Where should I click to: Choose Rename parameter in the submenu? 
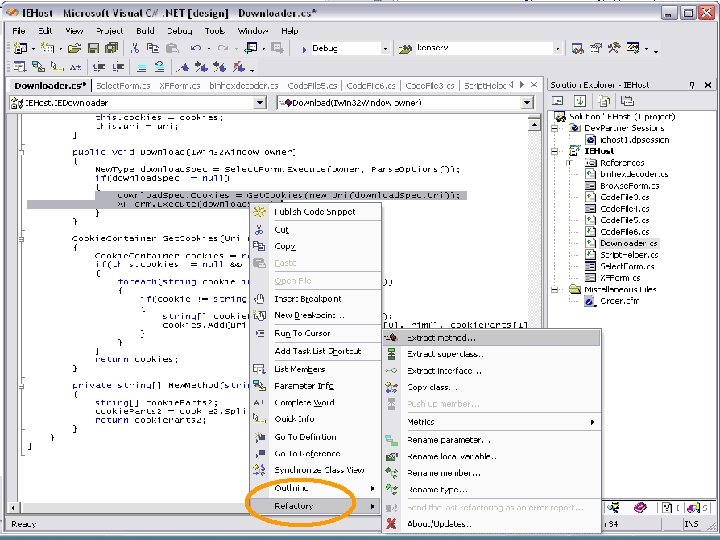click(x=491, y=440)
